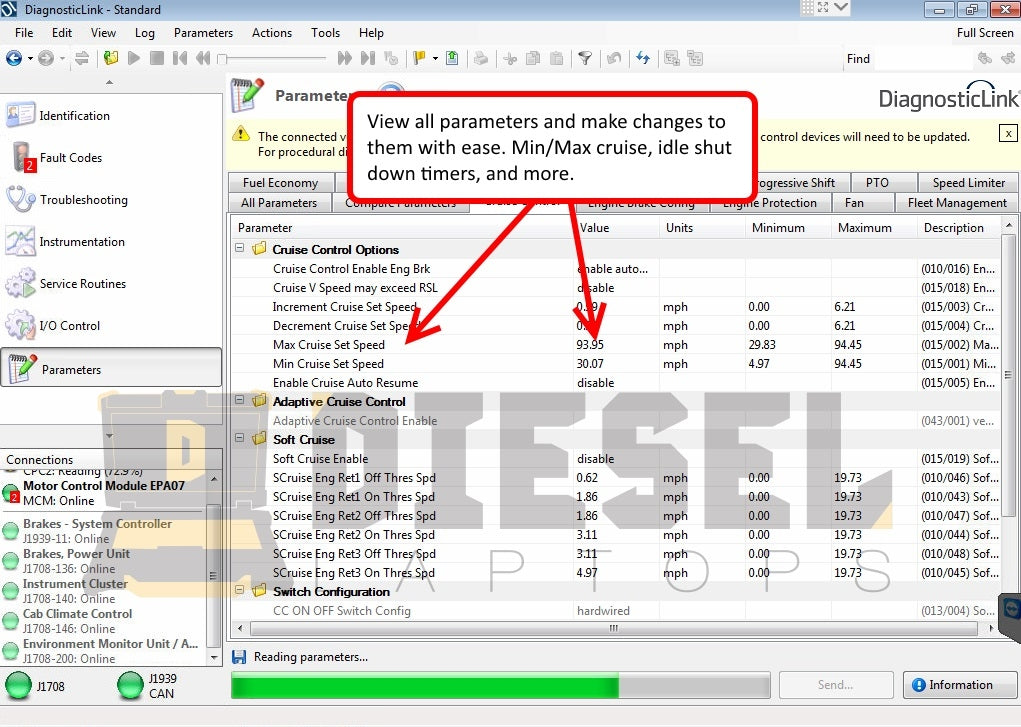
Task: Click the Collapse all tree icon
Action: pos(695,59)
